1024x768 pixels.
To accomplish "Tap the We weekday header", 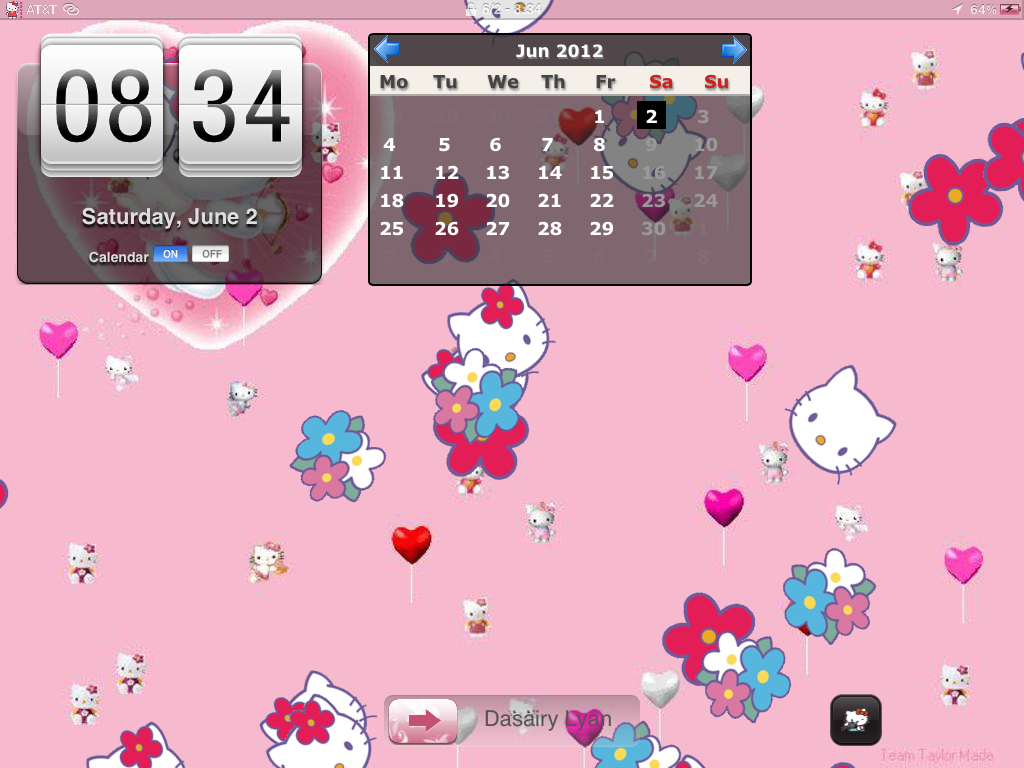I will [503, 82].
